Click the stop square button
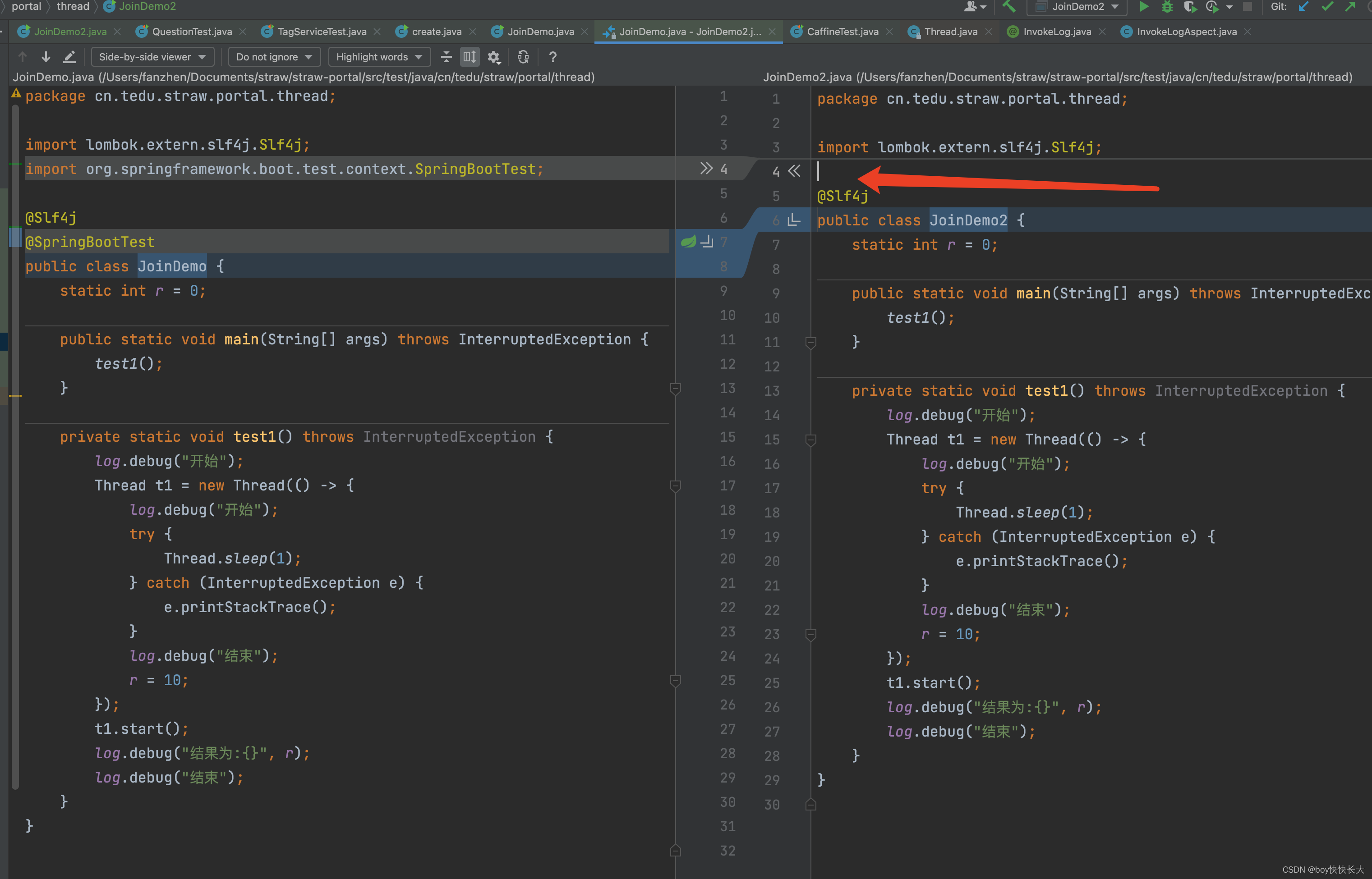 1247,6
